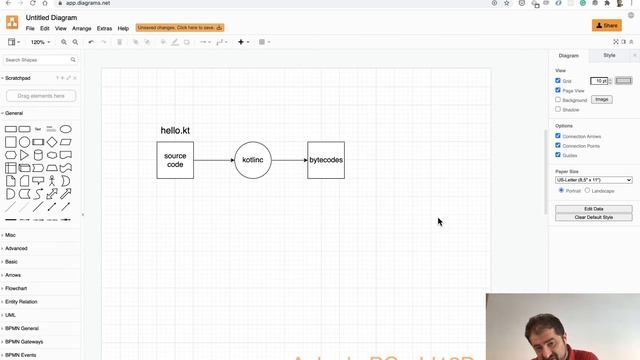This screenshot has height=360, width=640.
Task: Open the Paper Size US-Letter dropdown
Action: (593, 180)
